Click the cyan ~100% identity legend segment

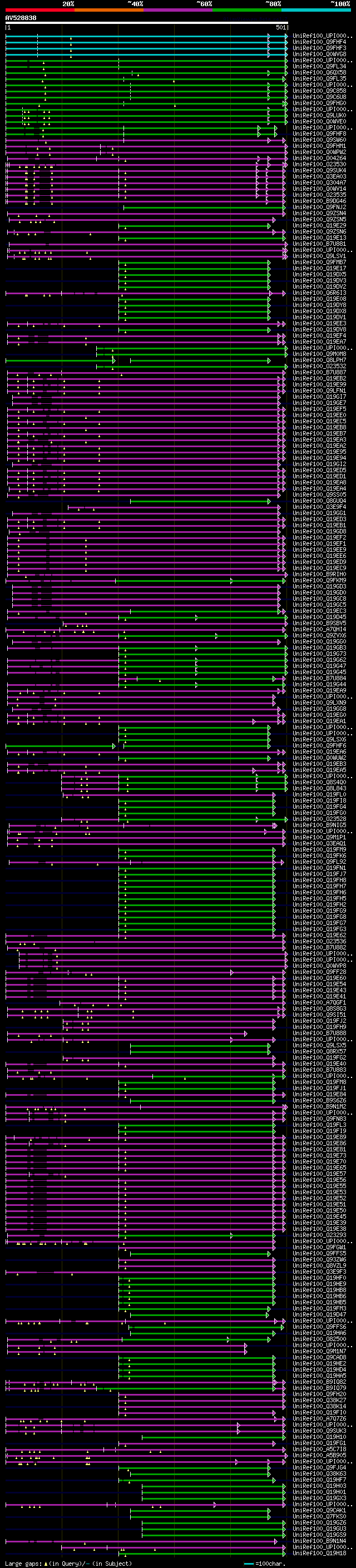coord(316,10)
